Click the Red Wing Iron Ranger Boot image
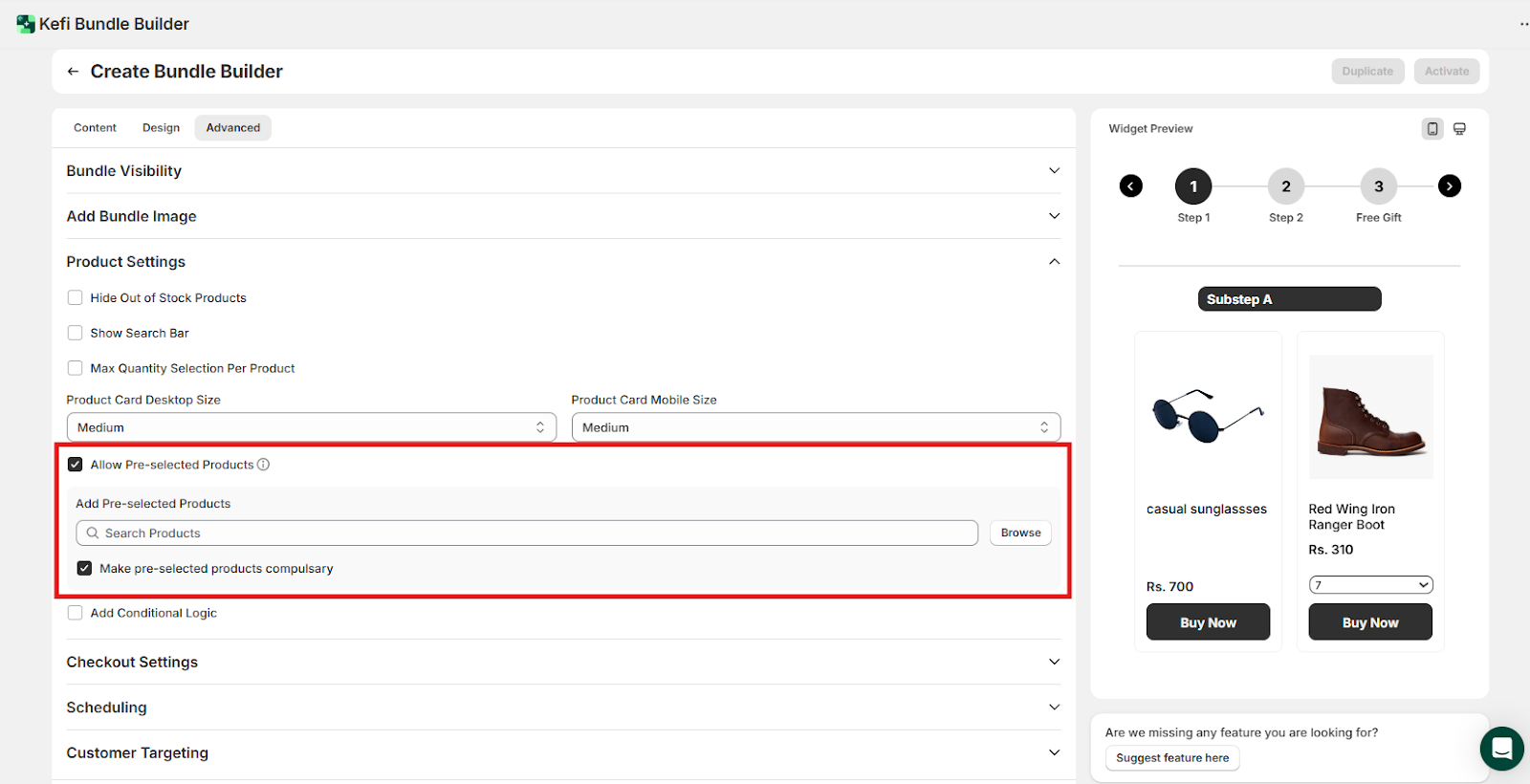 pos(1370,417)
